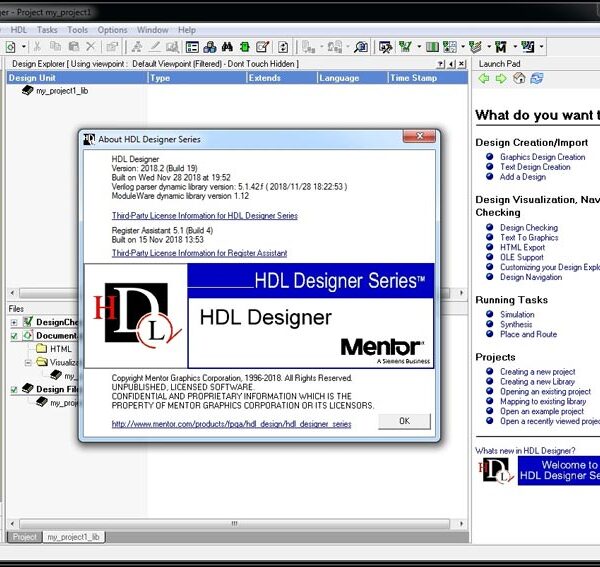Sort by the Design Unit column header
This screenshot has height=567, width=600.
coord(77,78)
